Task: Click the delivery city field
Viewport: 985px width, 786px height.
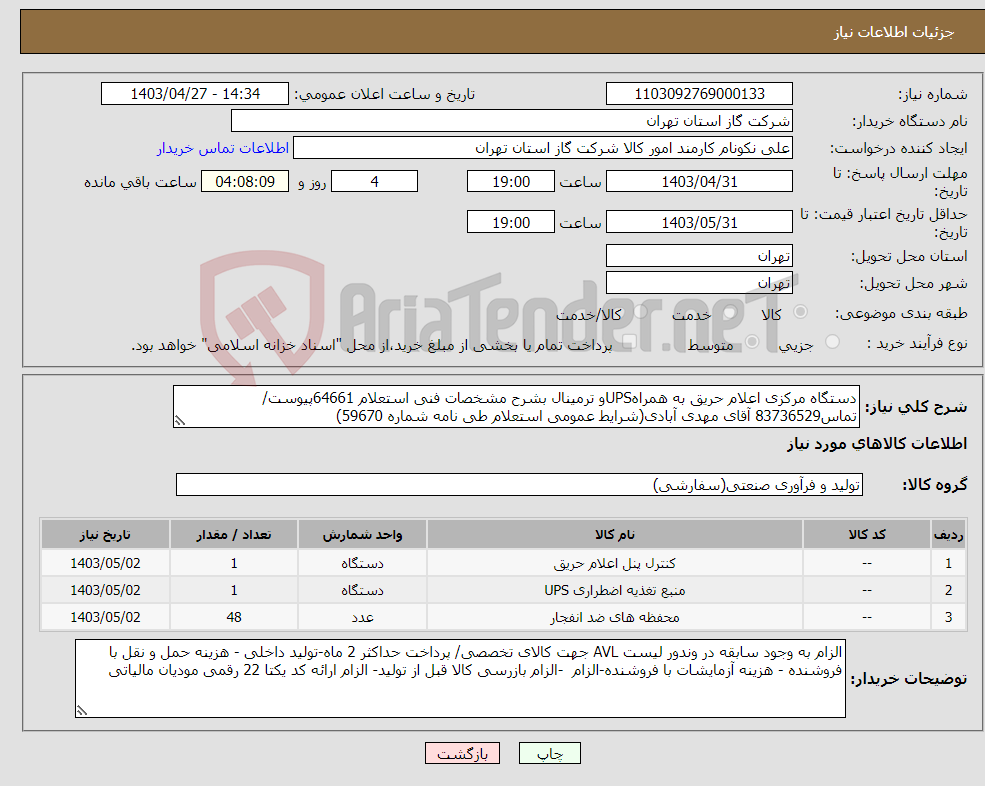Action: tap(699, 283)
